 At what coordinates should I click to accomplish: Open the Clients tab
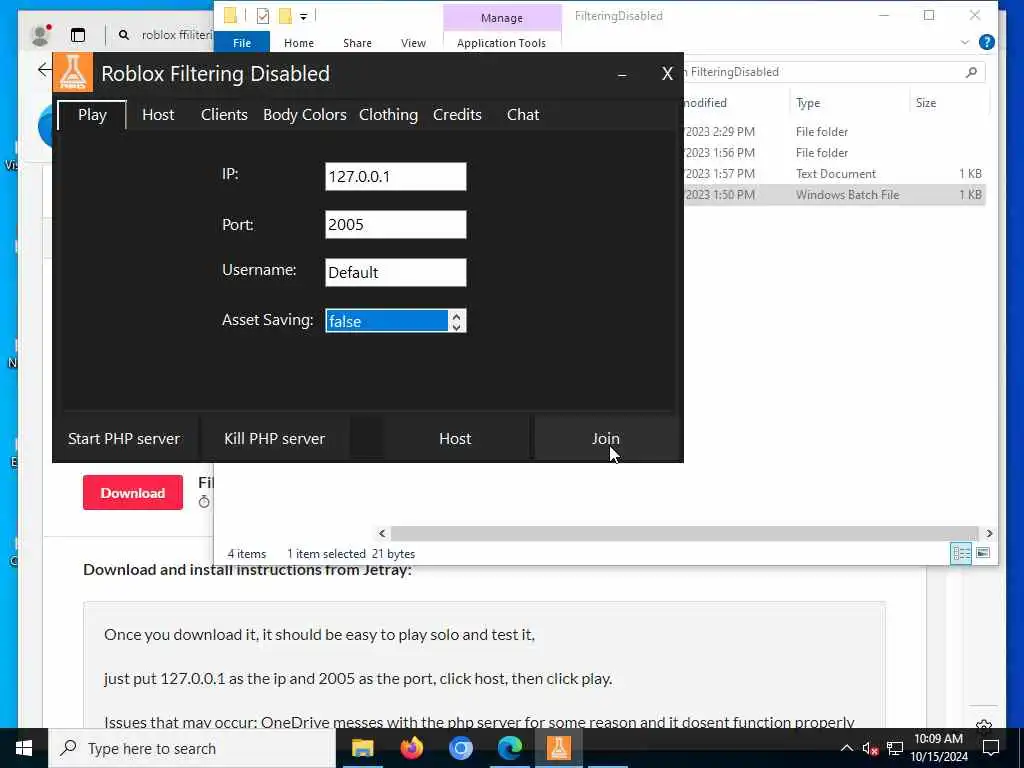[x=224, y=115]
